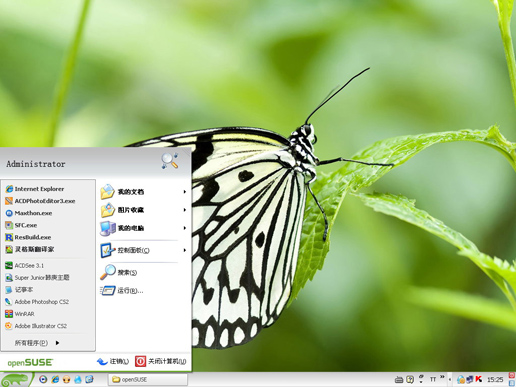
Task: Open Internet Explorer quick launch icon
Action: click(x=55, y=379)
